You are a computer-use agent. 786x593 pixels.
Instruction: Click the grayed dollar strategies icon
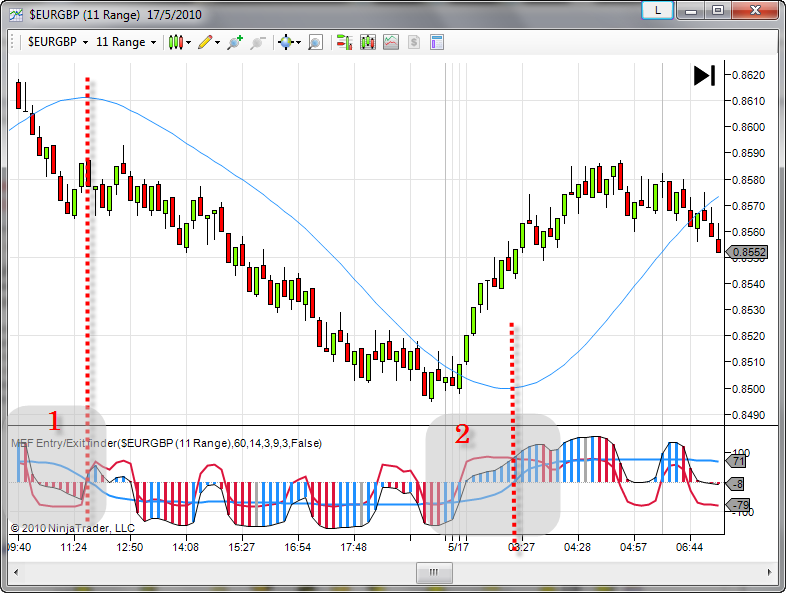tap(414, 43)
